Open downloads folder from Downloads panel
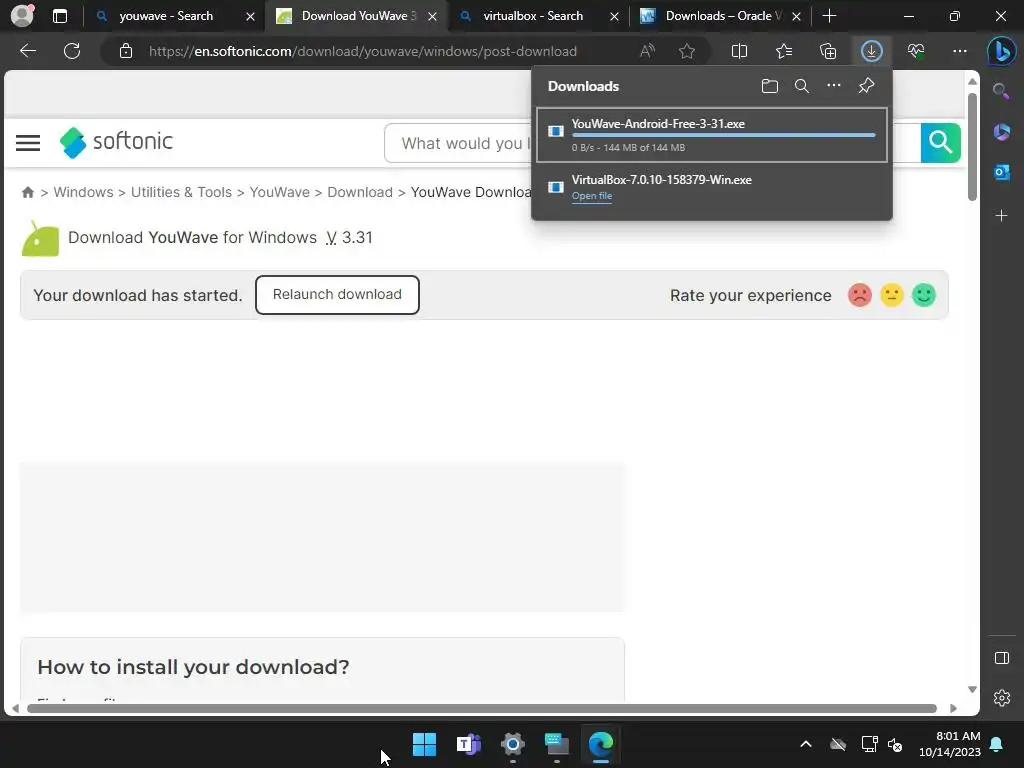The image size is (1024, 768). pyautogui.click(x=770, y=86)
